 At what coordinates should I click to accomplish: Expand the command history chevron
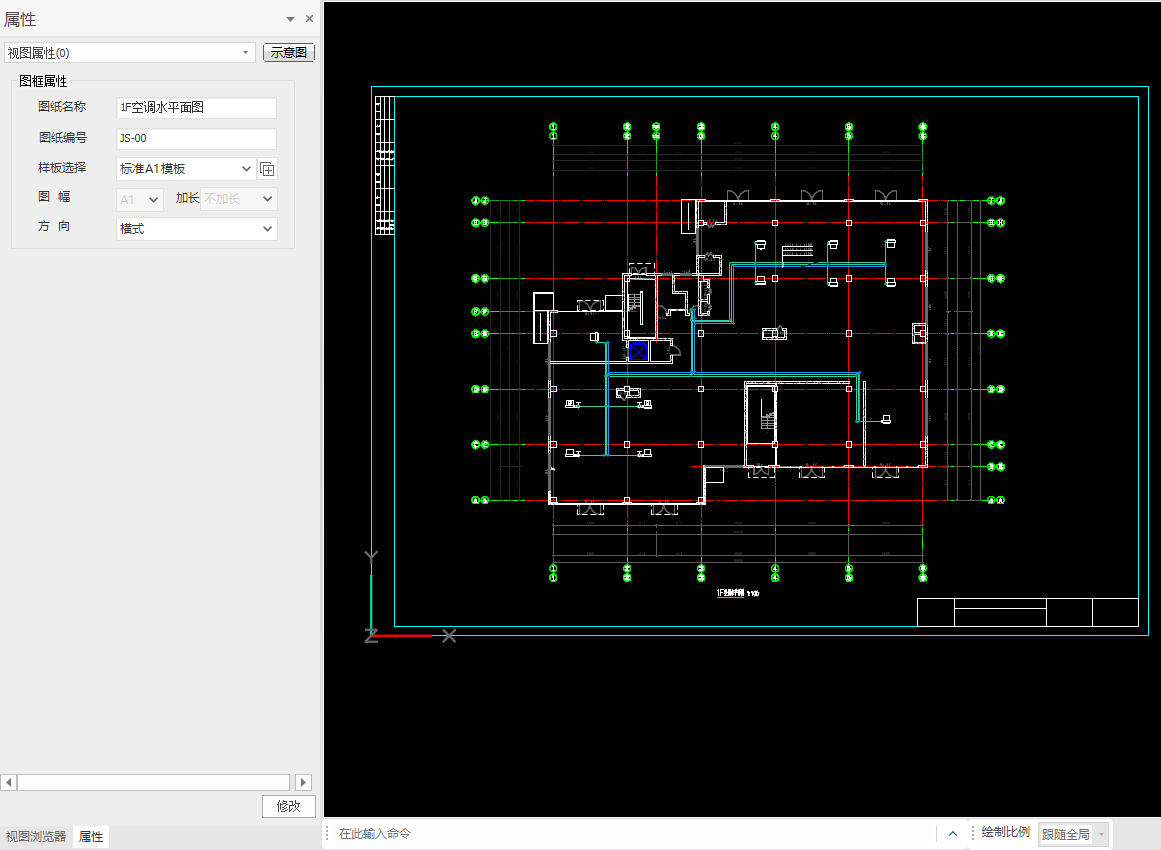pyautogui.click(x=952, y=833)
